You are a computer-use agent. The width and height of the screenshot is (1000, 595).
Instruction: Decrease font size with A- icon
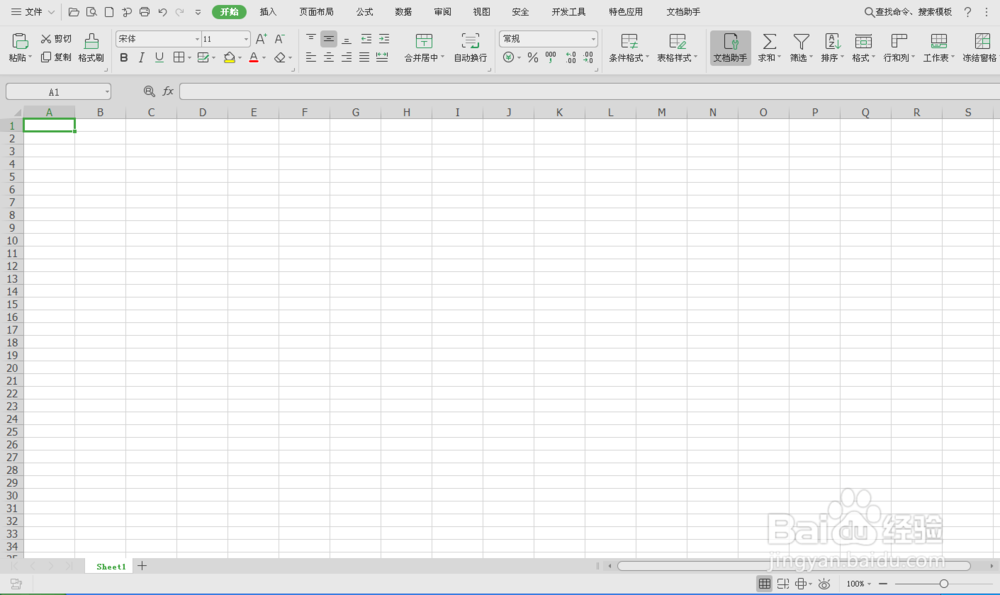[x=279, y=39]
